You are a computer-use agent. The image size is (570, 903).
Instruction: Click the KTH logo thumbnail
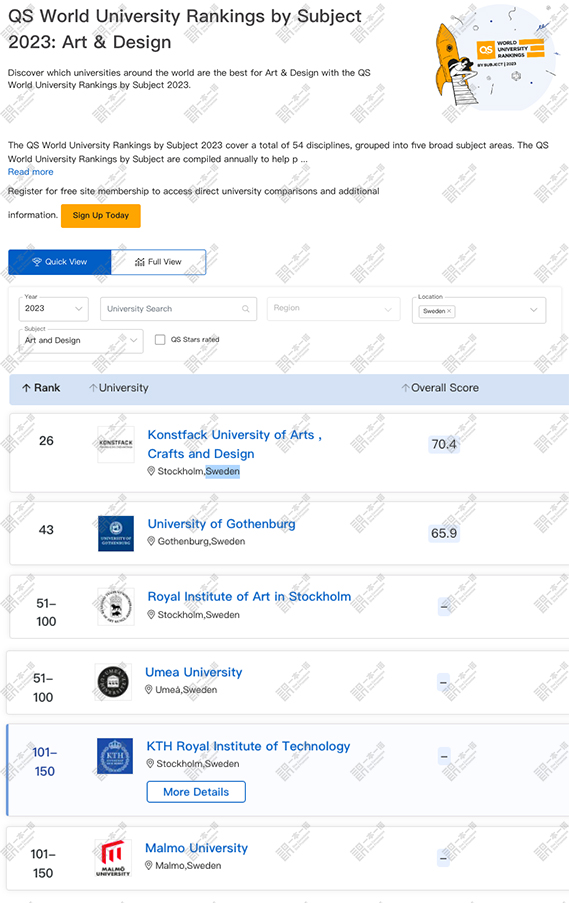(115, 756)
